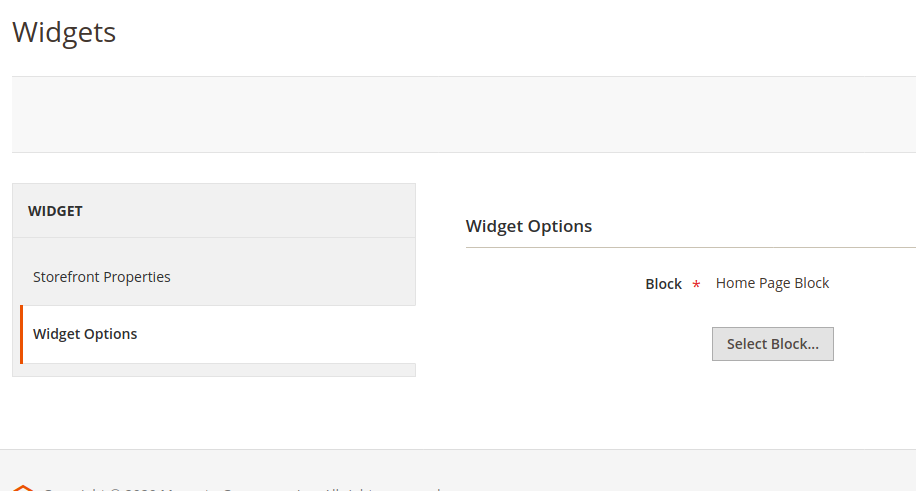
Task: Click the orange active-tab marker bar
Action: tap(21, 334)
